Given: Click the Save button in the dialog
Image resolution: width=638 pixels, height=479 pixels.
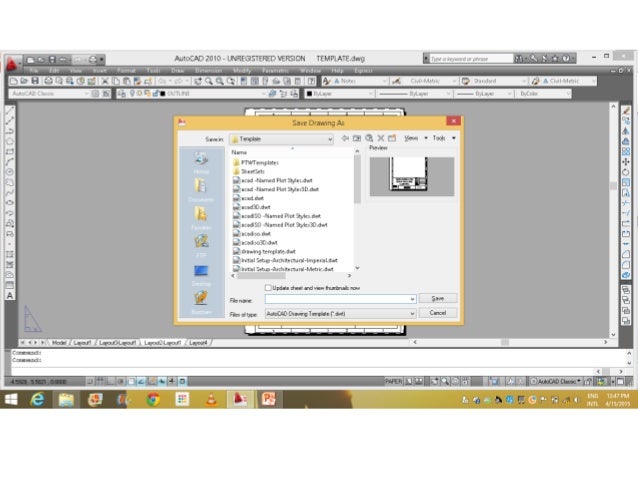Looking at the screenshot, I should pyautogui.click(x=438, y=299).
